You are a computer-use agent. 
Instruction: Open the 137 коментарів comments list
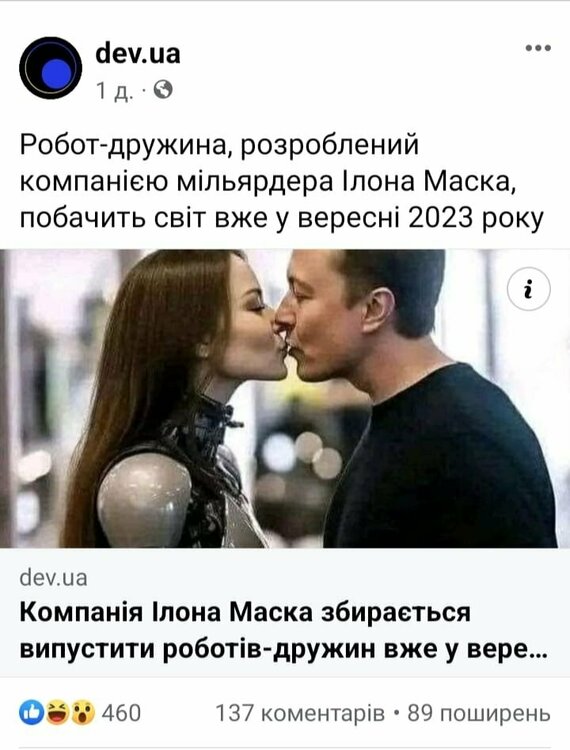(x=300, y=713)
